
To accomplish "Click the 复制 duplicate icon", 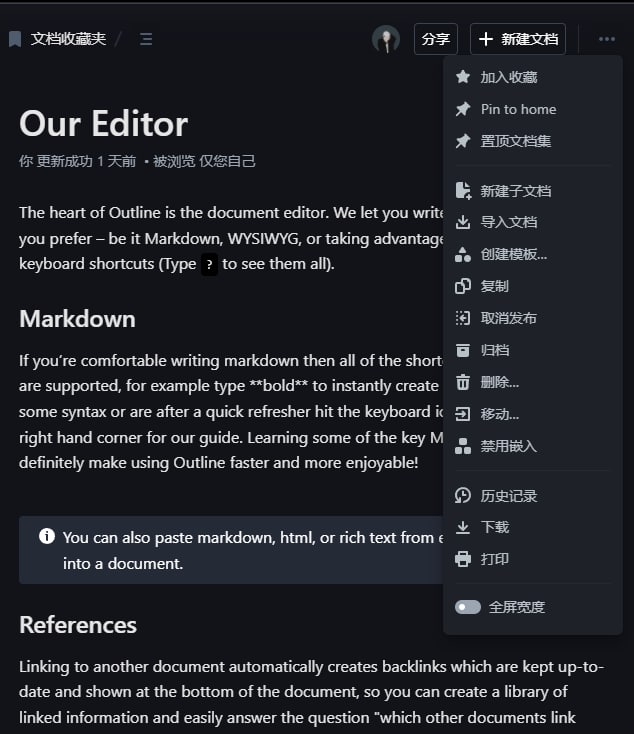I will pos(462,286).
